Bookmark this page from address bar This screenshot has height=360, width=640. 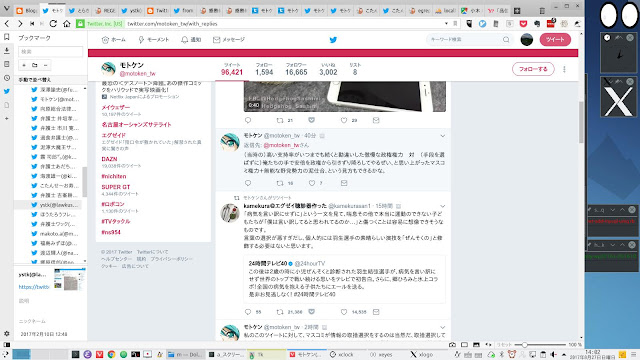pyautogui.click(x=455, y=24)
